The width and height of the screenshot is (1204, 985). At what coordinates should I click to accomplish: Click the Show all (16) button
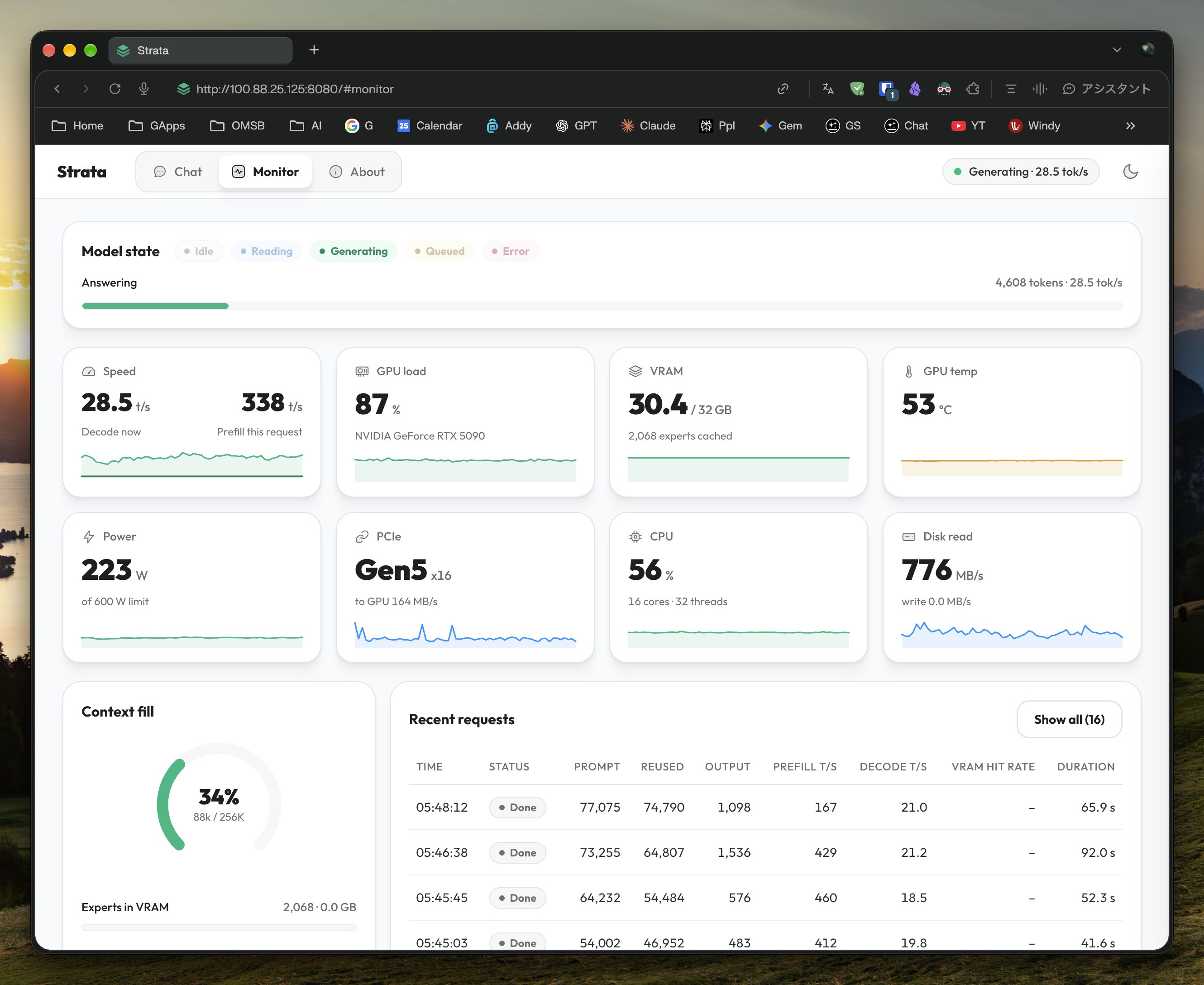click(x=1069, y=719)
